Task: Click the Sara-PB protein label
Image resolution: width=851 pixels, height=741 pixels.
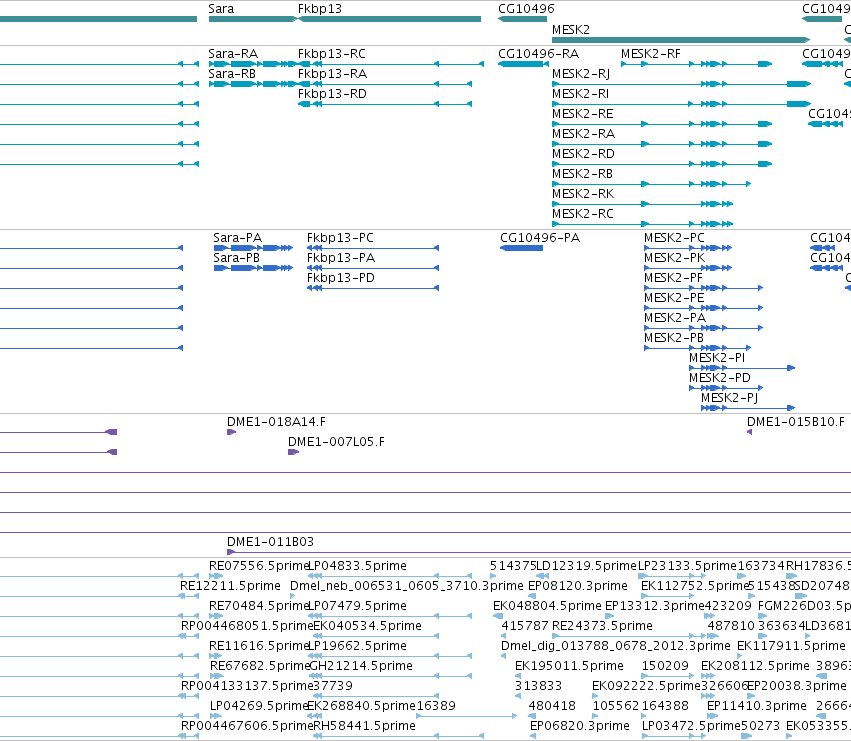Action: (x=236, y=258)
